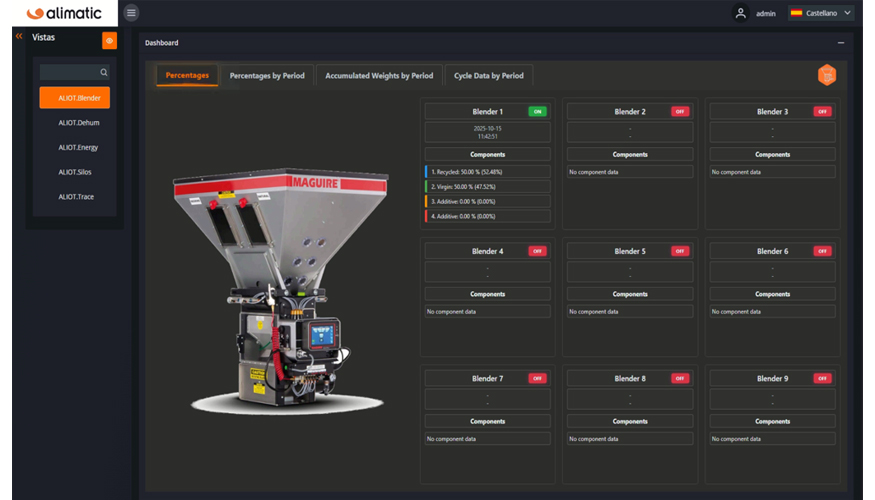Minimize the Dashboard panel

pyautogui.click(x=841, y=42)
